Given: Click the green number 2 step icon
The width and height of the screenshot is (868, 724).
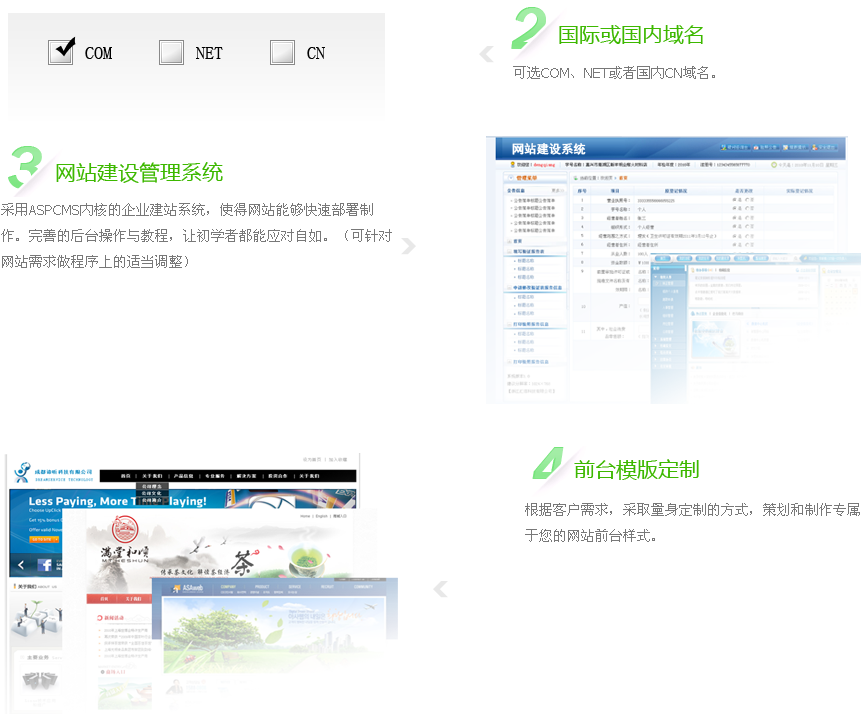Looking at the screenshot, I should tap(528, 29).
